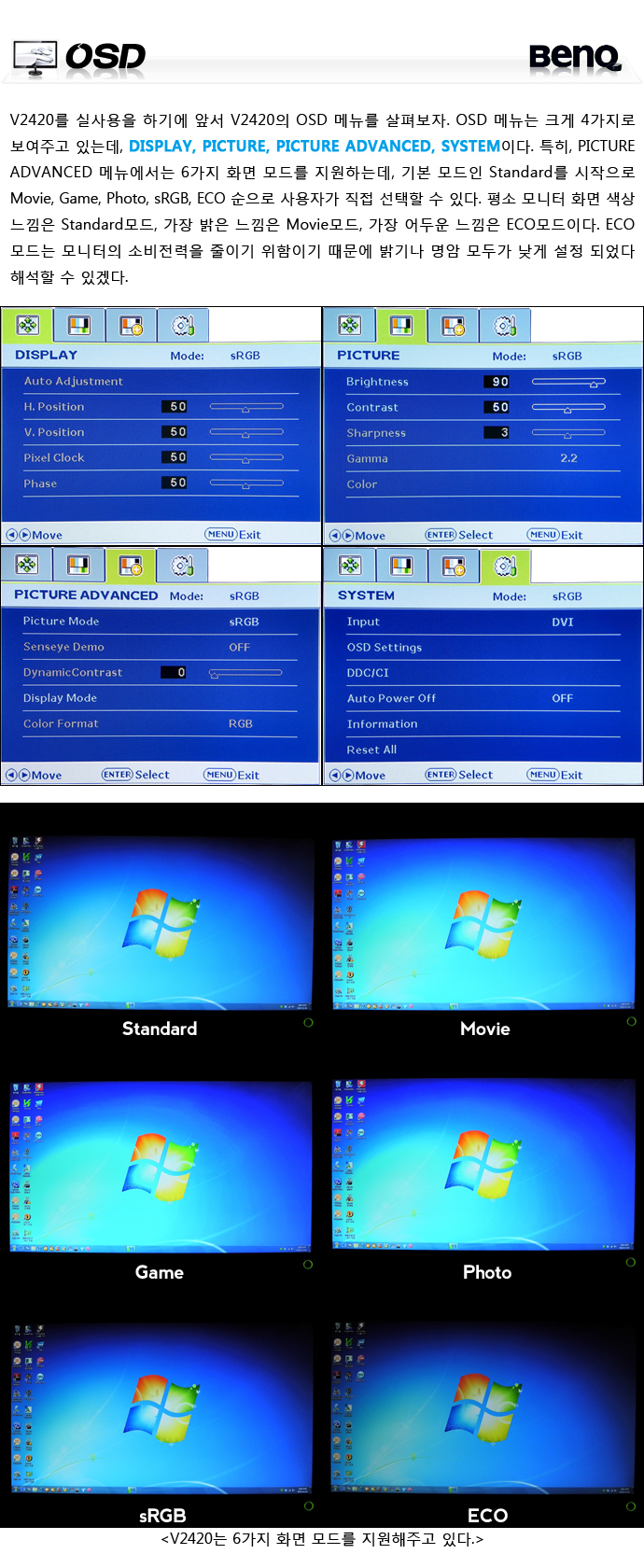Open the Information menu row
The height and width of the screenshot is (1568, 644).
(x=483, y=723)
